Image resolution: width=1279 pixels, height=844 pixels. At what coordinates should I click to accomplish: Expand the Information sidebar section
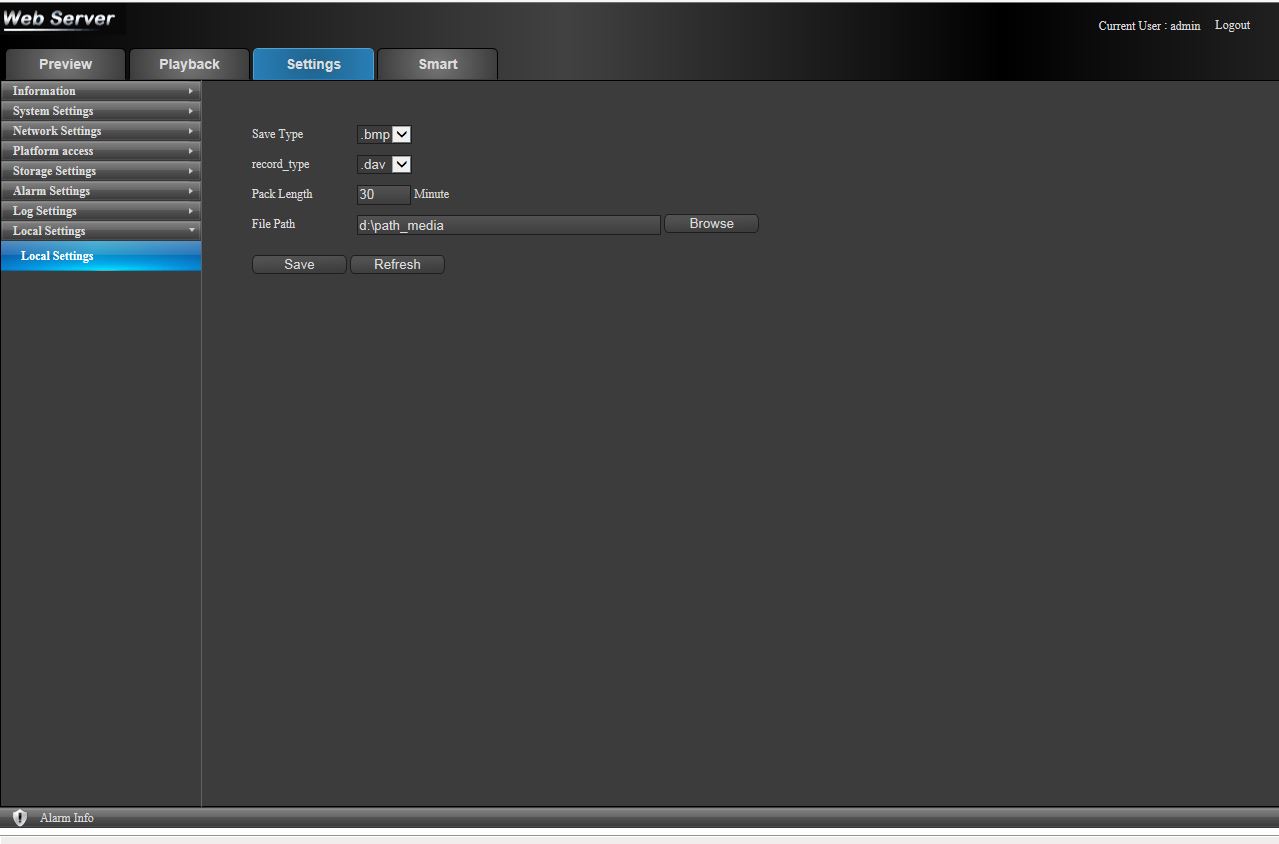click(100, 91)
